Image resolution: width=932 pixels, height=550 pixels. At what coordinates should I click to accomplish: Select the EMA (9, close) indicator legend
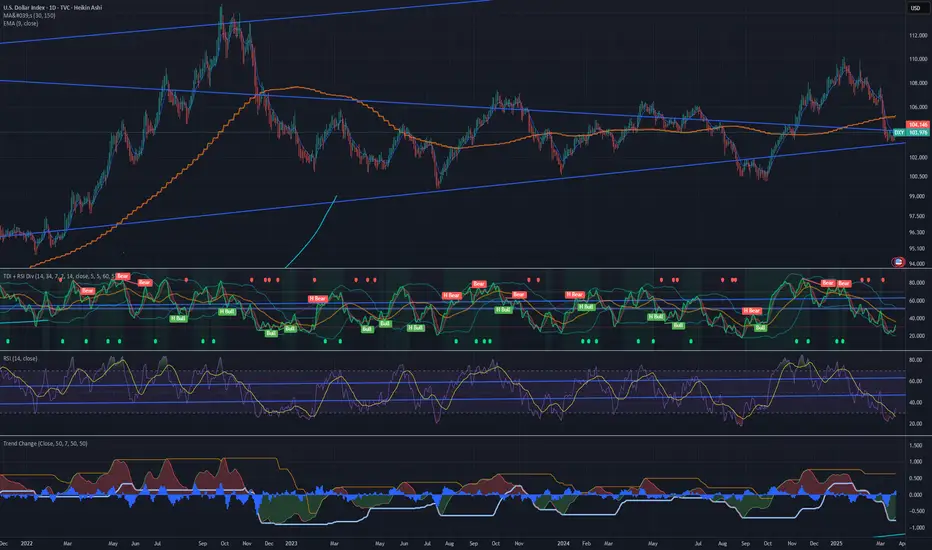21,23
